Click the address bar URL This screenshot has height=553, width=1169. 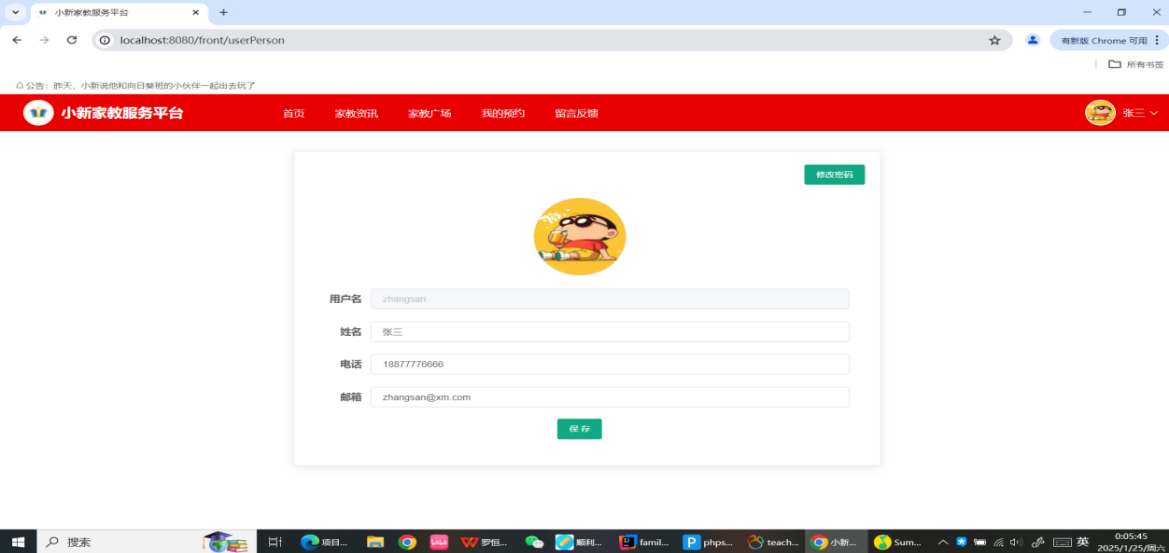(x=202, y=40)
